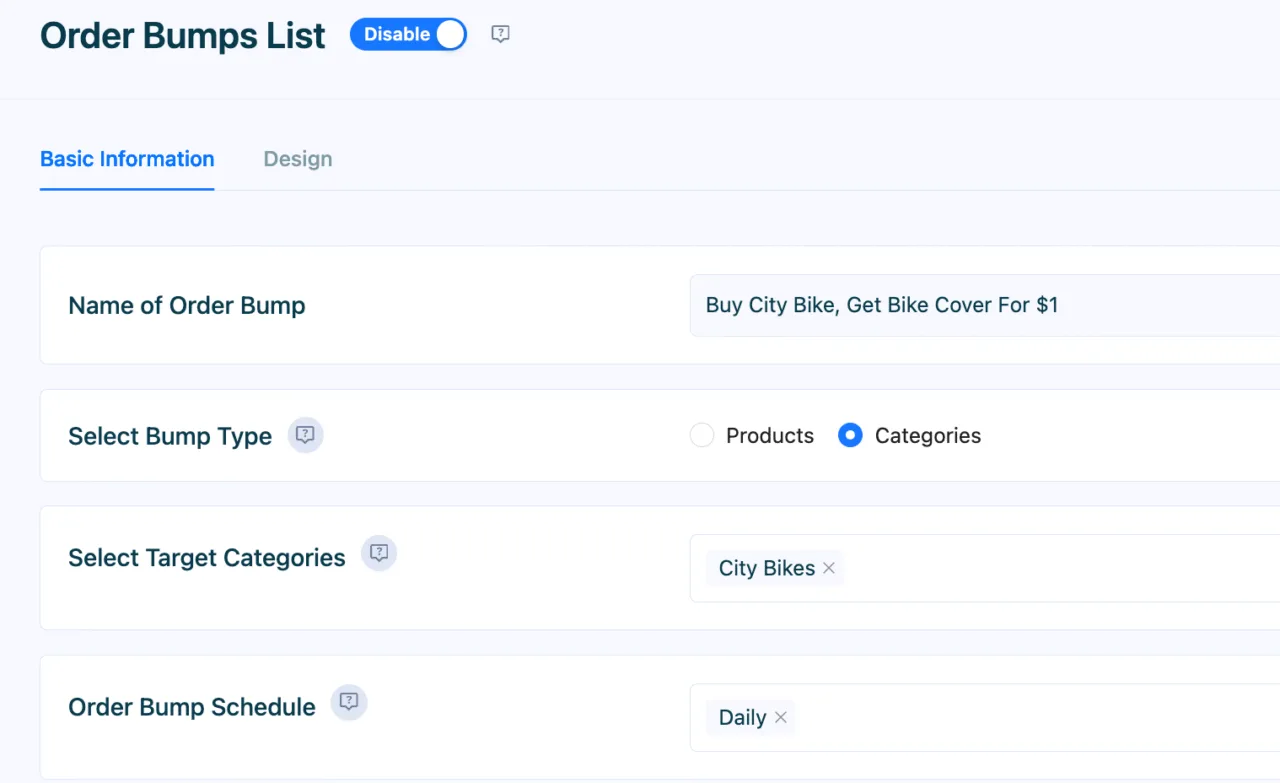
Task: Switch to the Basic Information tab
Action: click(127, 159)
